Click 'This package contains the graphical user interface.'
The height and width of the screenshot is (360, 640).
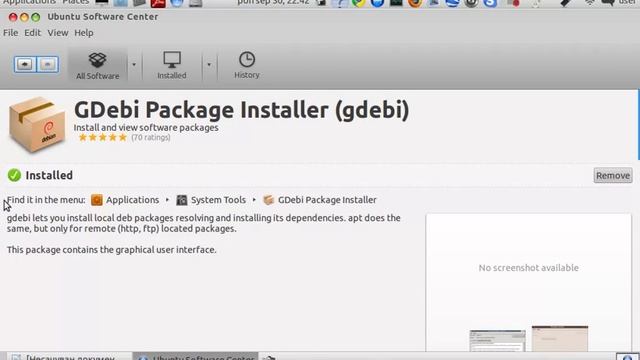click(x=111, y=250)
